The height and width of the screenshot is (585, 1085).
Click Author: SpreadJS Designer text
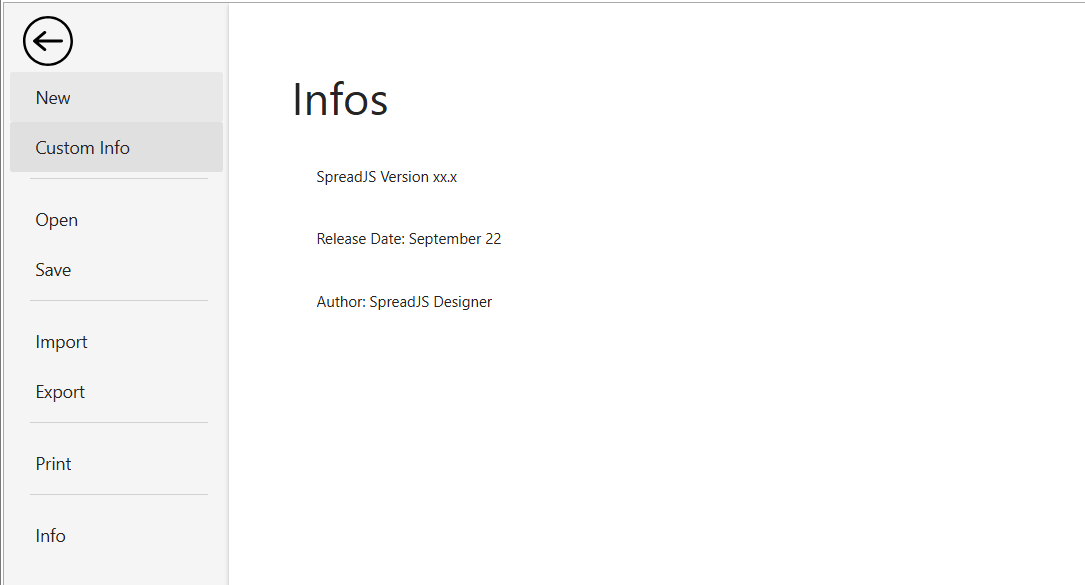click(404, 302)
